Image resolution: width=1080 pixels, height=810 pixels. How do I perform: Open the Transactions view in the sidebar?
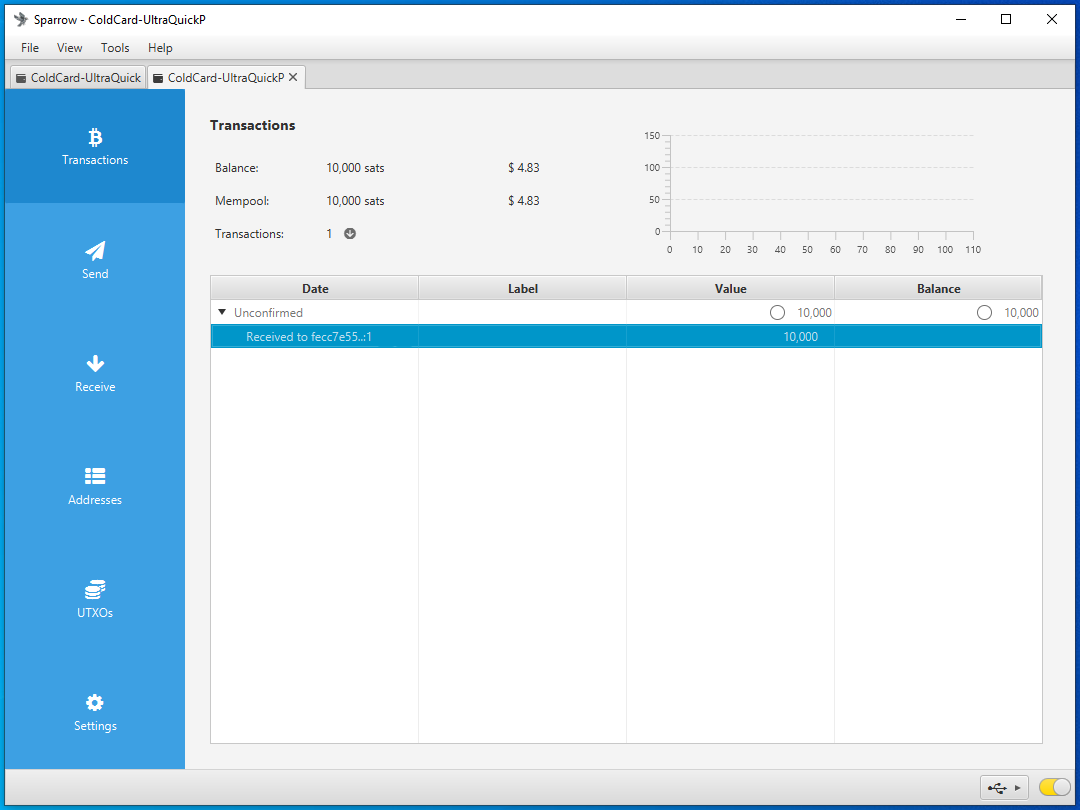click(x=95, y=146)
